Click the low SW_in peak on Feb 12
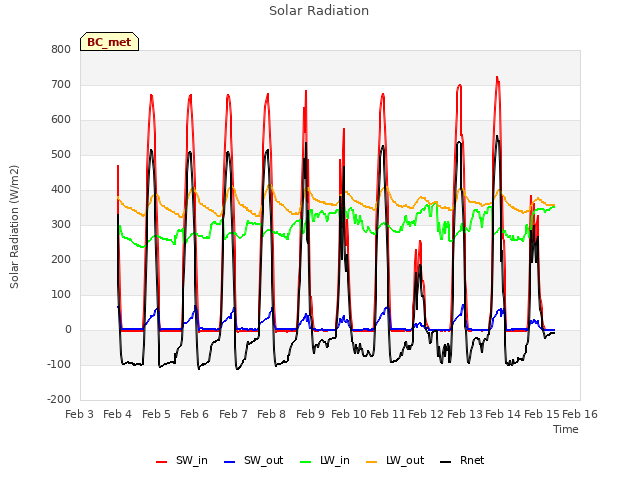 (x=420, y=242)
